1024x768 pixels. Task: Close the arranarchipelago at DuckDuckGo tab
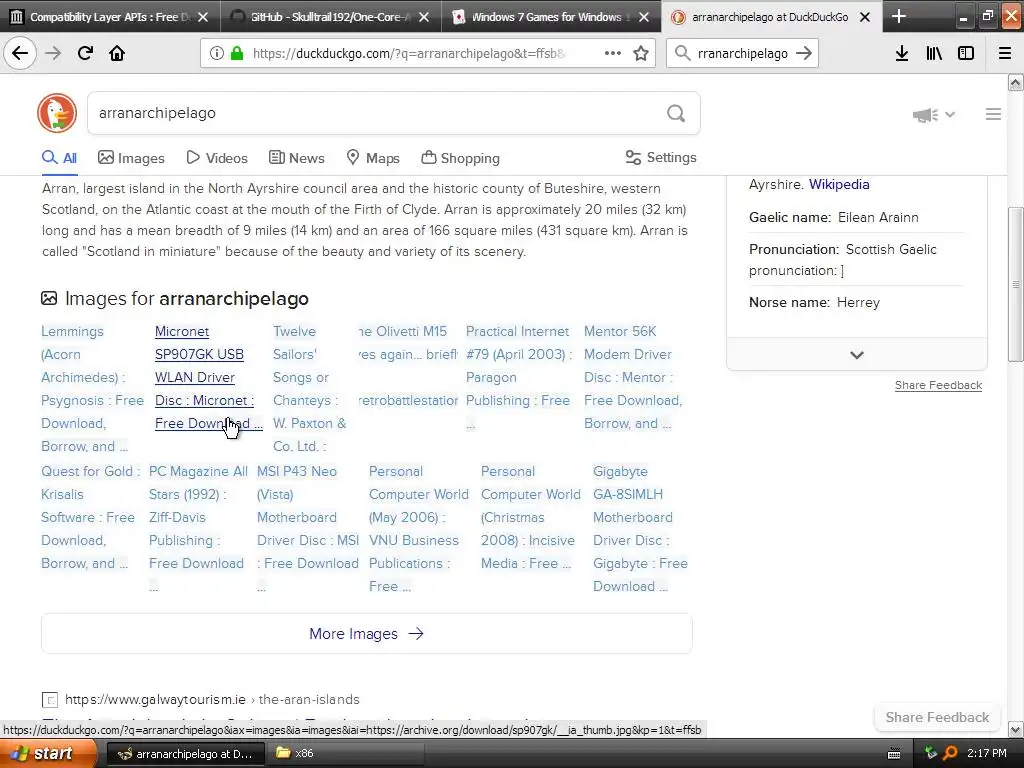(865, 17)
